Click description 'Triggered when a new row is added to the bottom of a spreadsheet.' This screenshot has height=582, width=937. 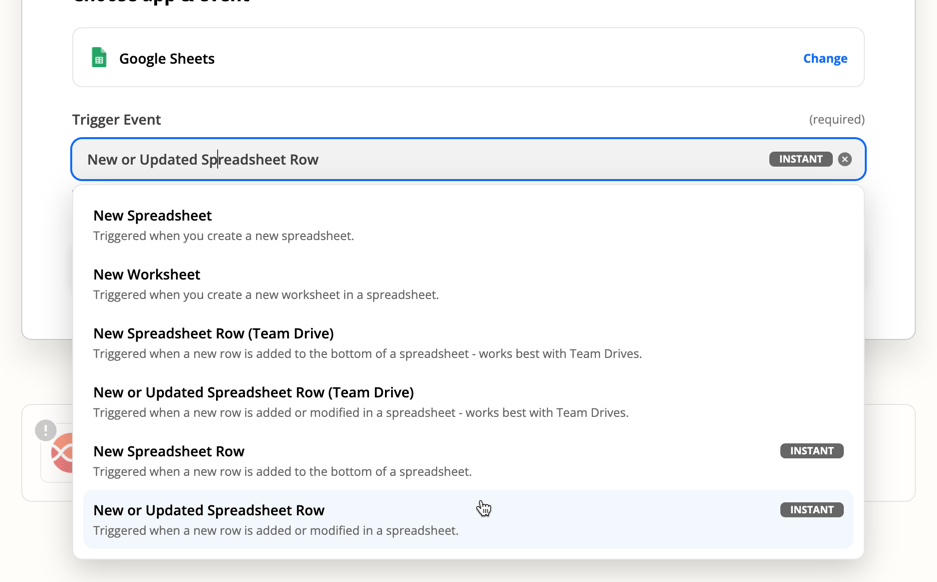click(x=283, y=471)
